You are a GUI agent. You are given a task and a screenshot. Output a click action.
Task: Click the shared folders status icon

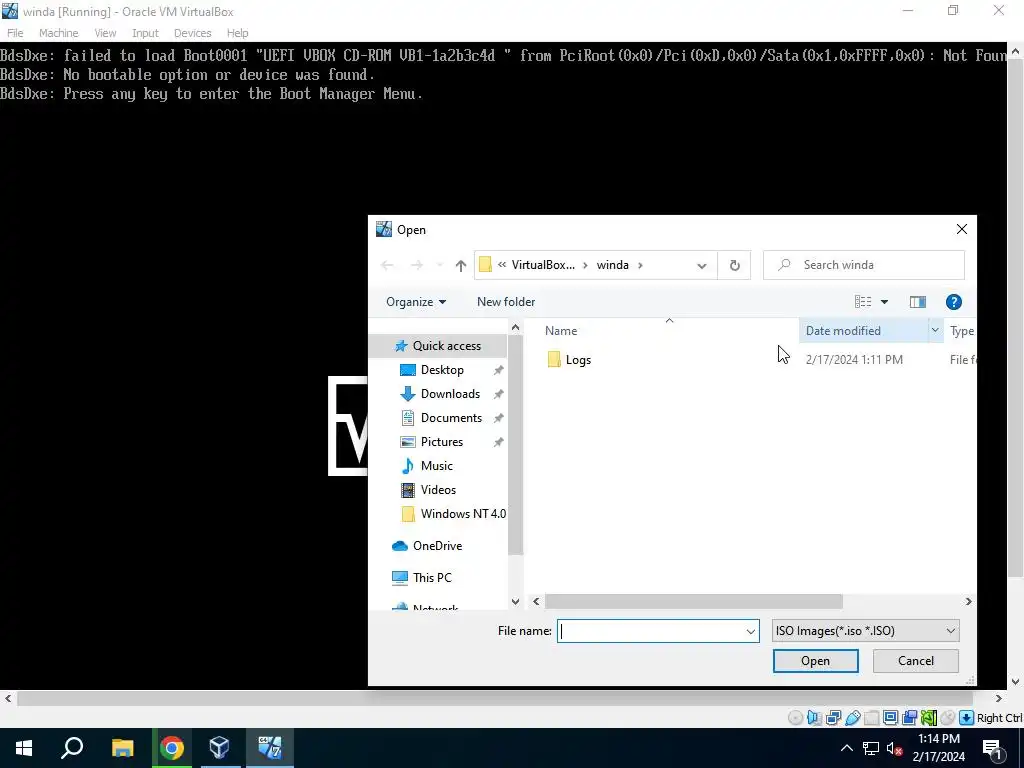[872, 718]
